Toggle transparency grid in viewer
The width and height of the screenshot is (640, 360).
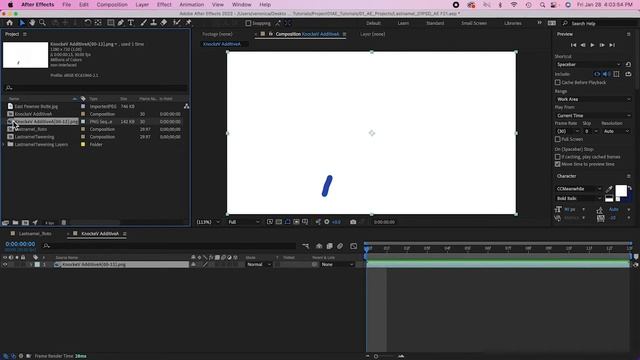(x=279, y=222)
